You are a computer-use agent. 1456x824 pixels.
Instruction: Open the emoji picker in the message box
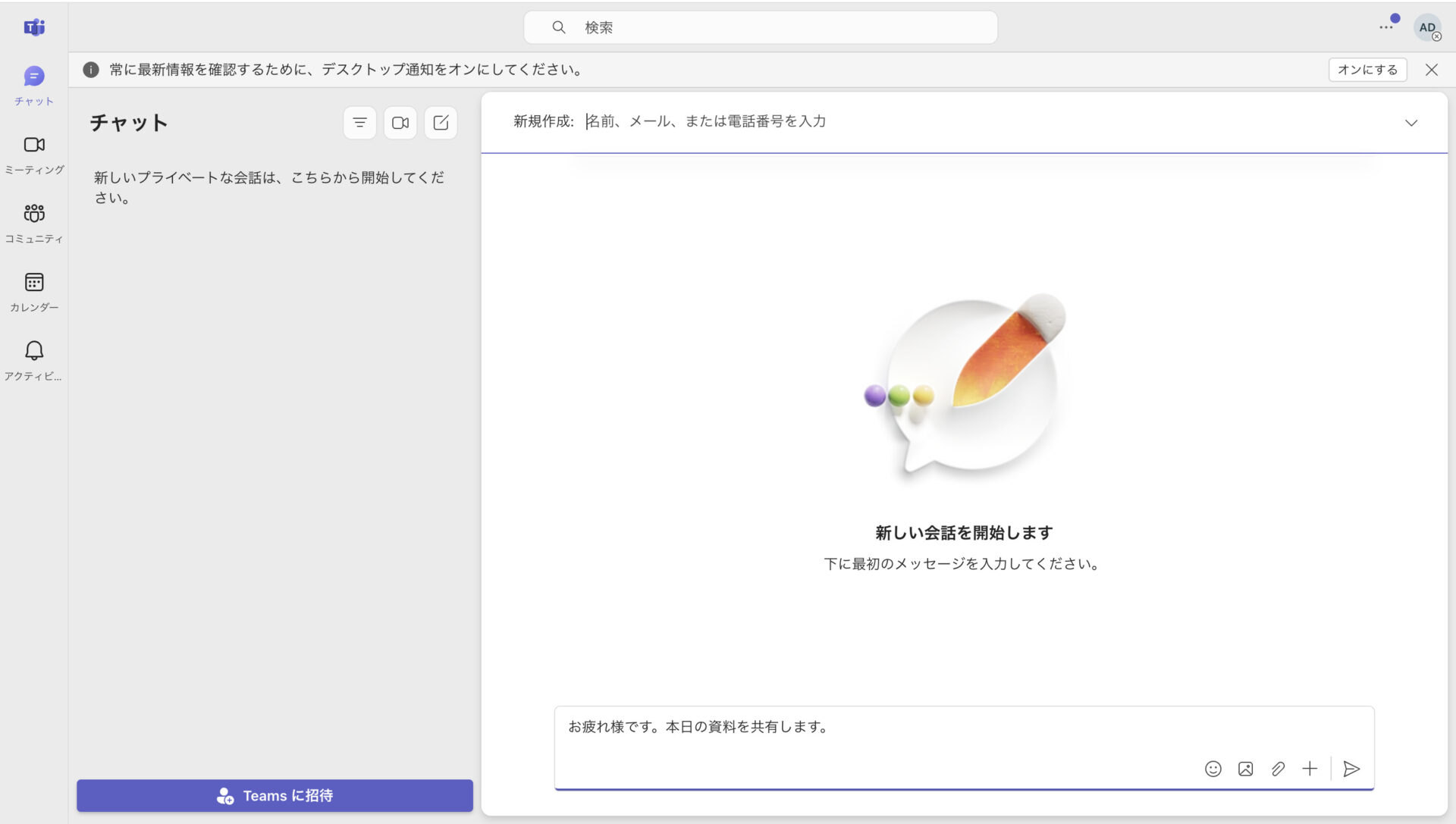1213,769
